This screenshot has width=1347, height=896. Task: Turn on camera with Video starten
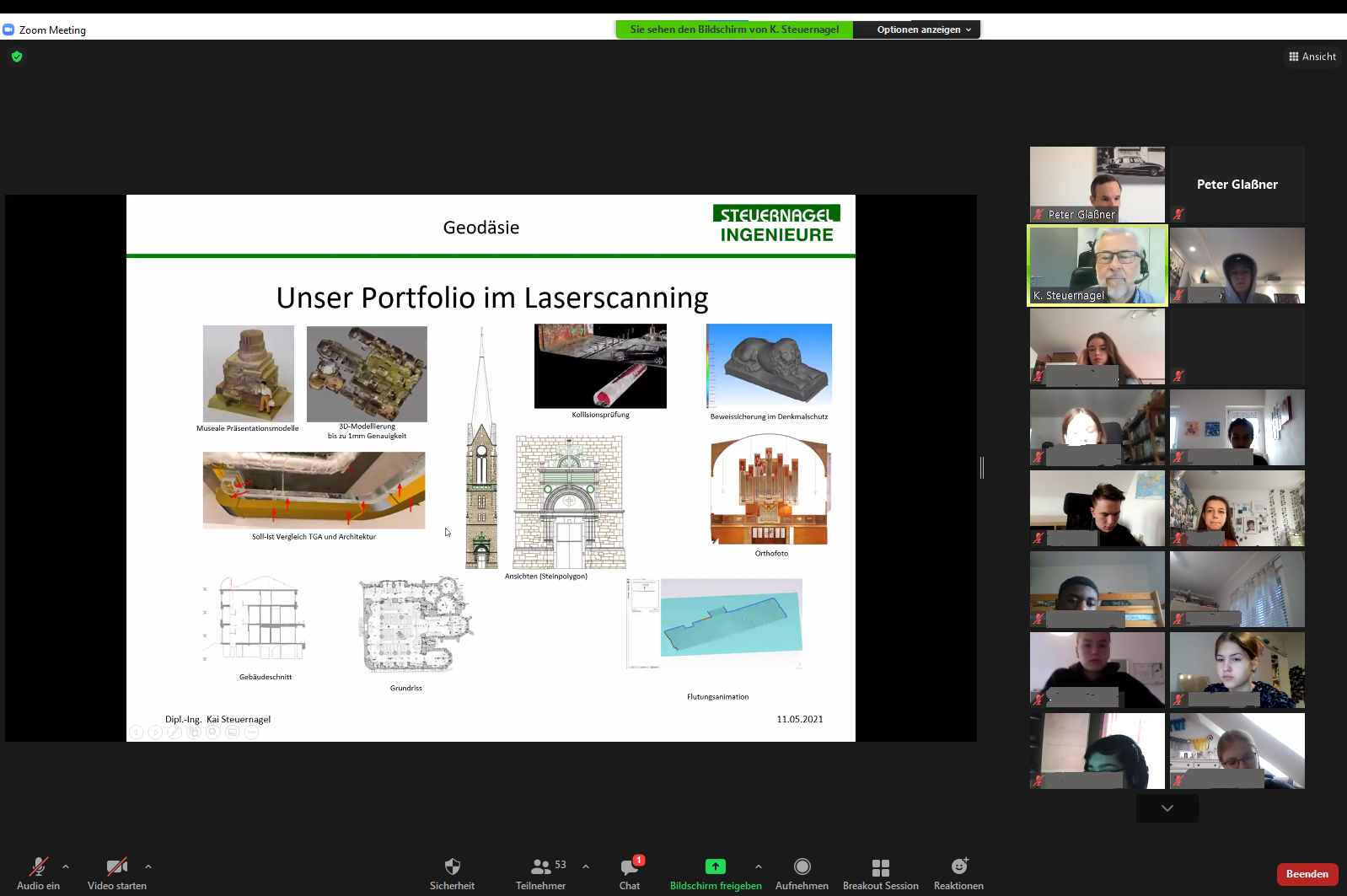[117, 873]
